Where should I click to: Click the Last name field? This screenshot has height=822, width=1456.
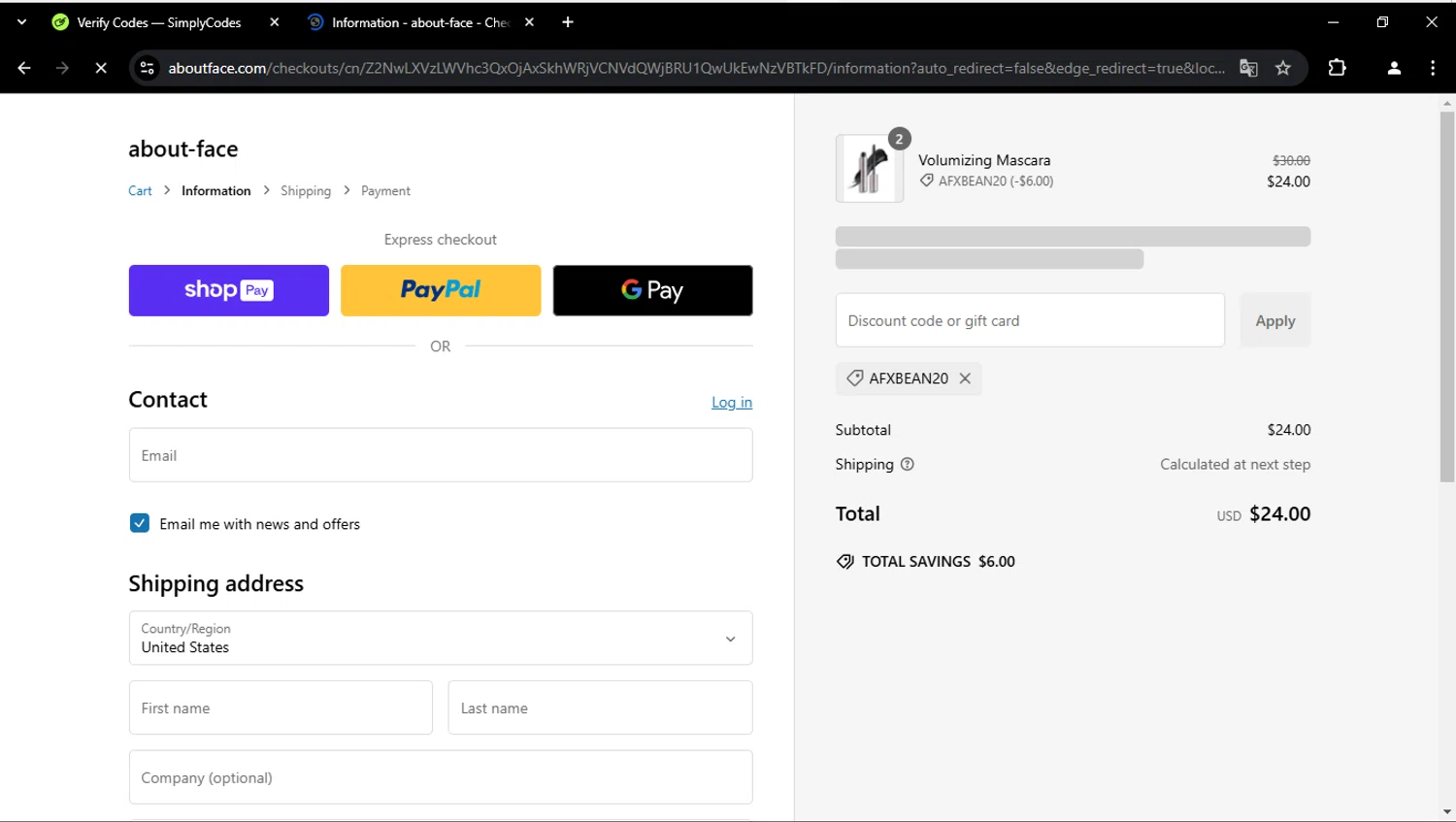click(x=600, y=707)
